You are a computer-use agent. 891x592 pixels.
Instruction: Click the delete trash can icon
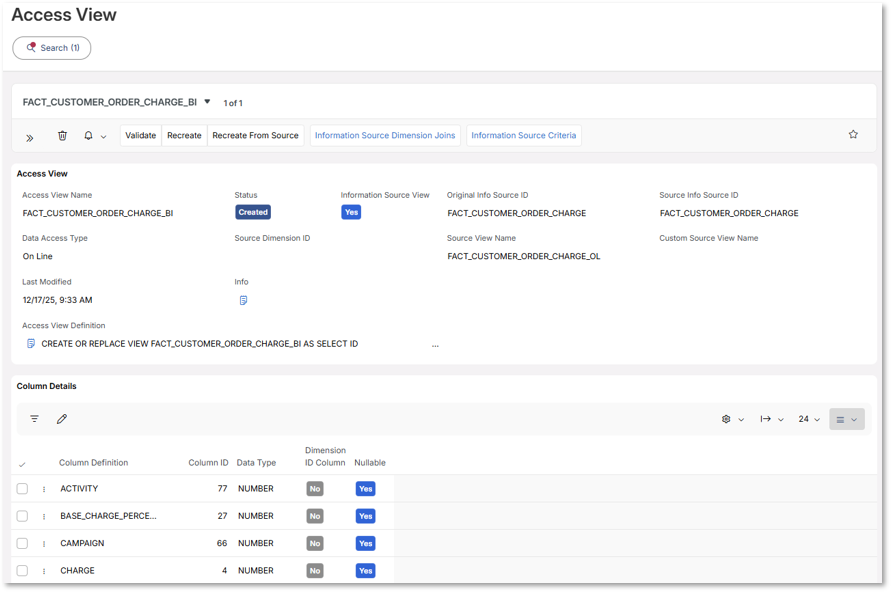pyautogui.click(x=63, y=135)
